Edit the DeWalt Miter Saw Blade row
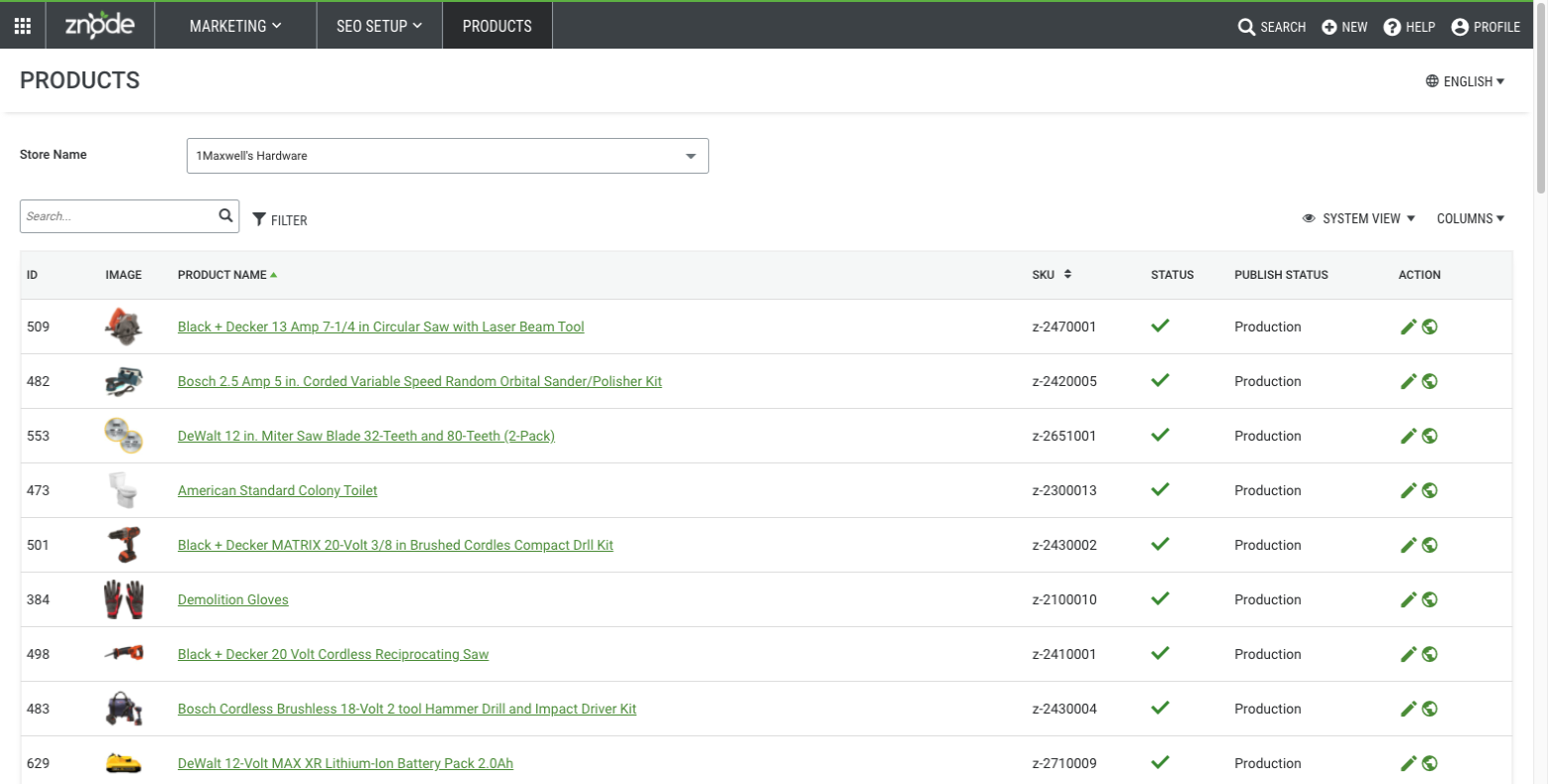This screenshot has height=784, width=1548. 1408,436
